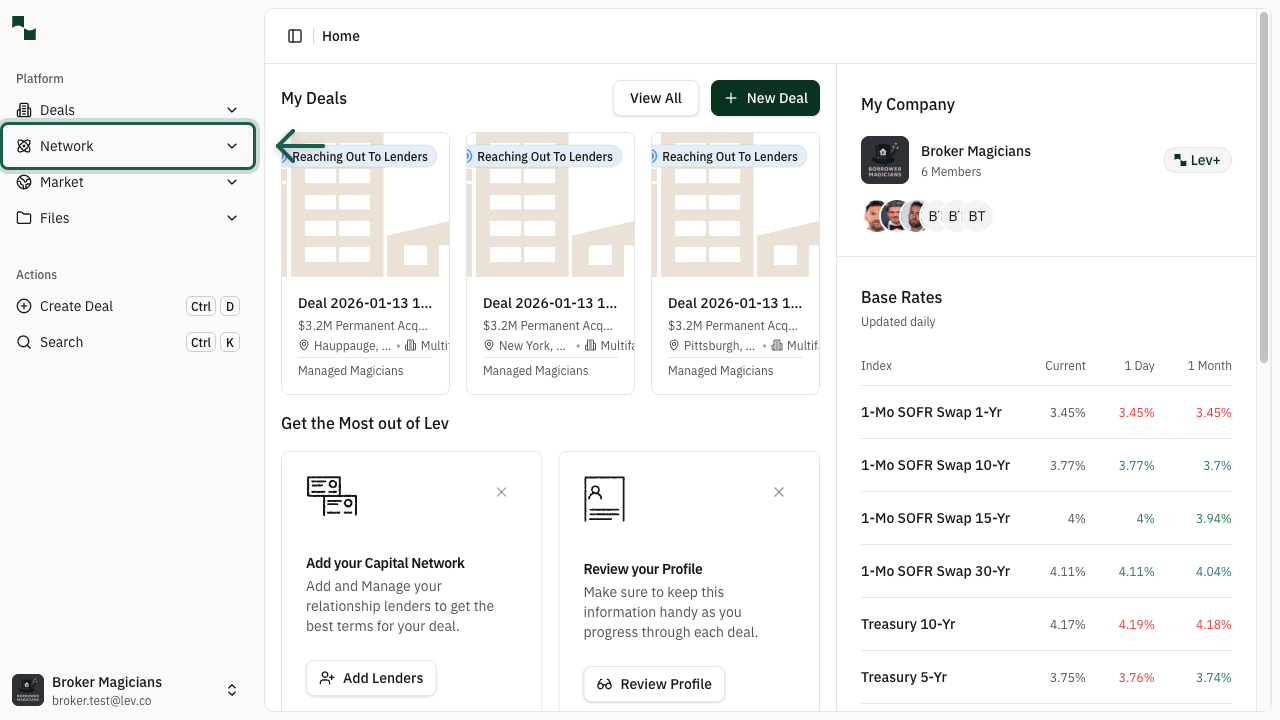
Task: Click the Home breadcrumb item
Action: coord(340,36)
